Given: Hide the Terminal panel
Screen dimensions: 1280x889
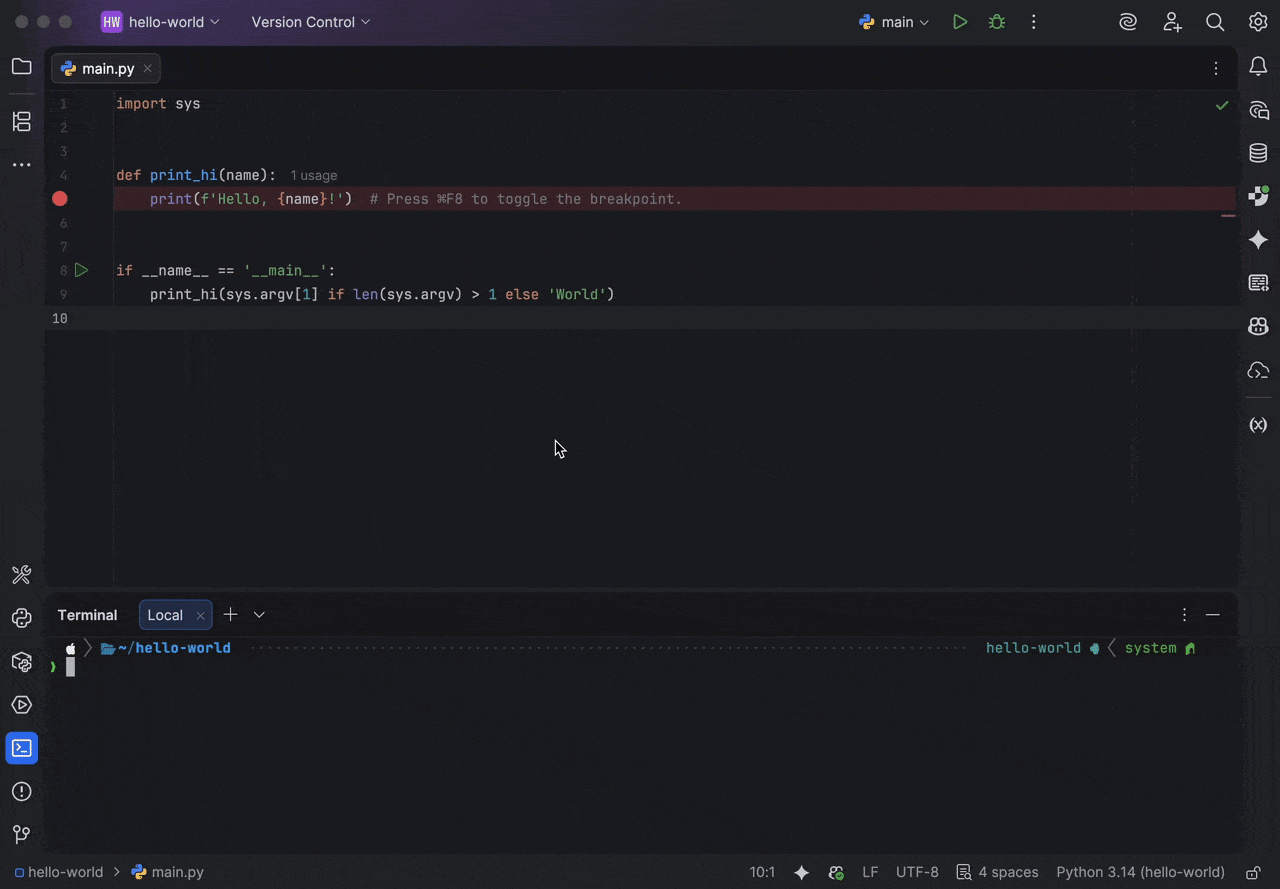Looking at the screenshot, I should point(1213,615).
